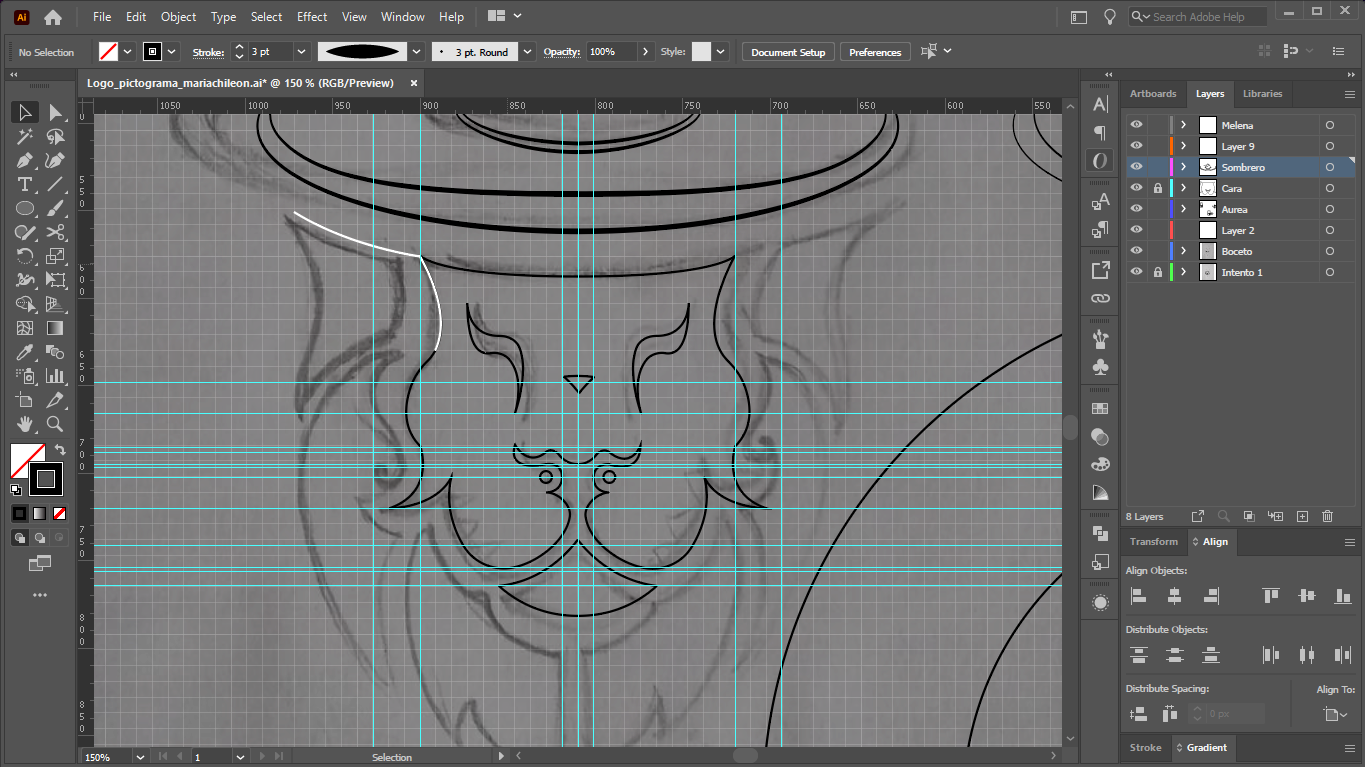Expand the Sombrero layer contents
The image size is (1365, 767).
[1184, 167]
